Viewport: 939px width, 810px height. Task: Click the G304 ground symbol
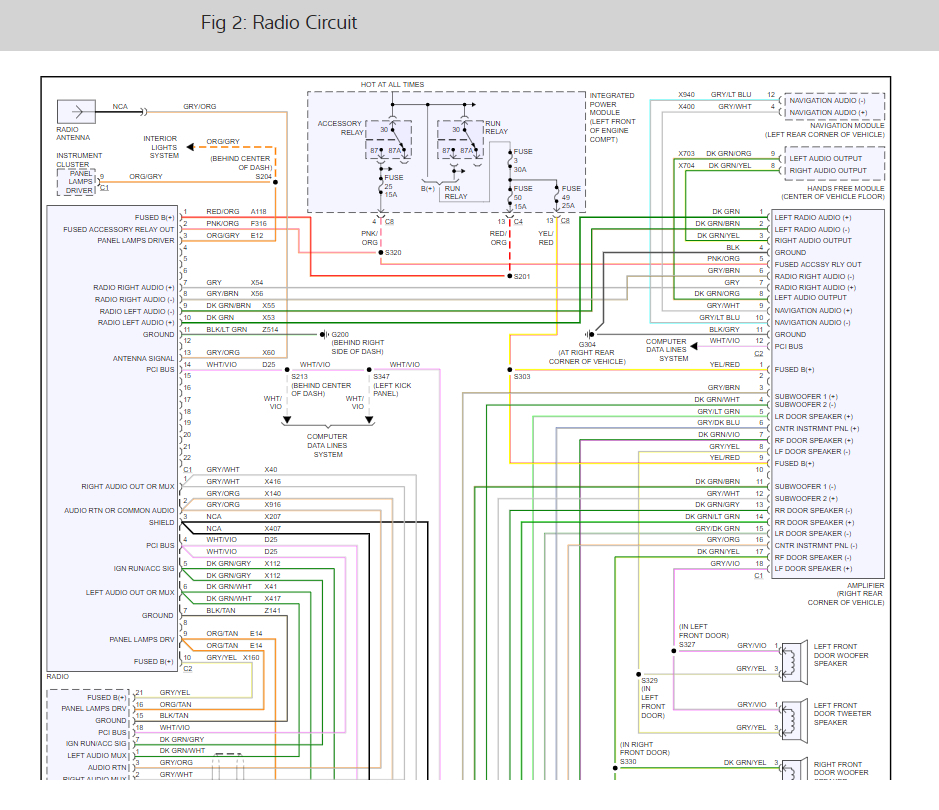[589, 335]
